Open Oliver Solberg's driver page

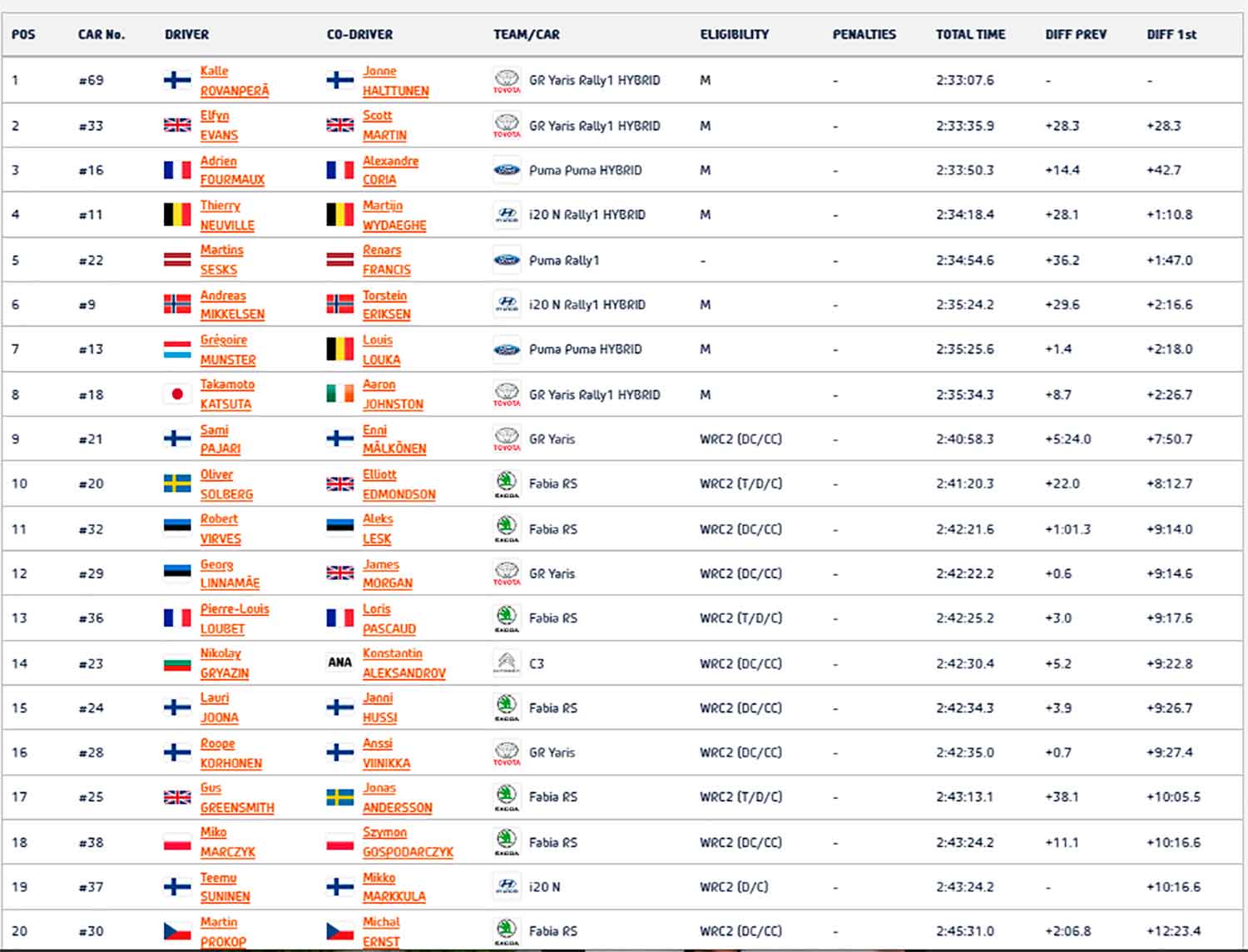point(225,483)
